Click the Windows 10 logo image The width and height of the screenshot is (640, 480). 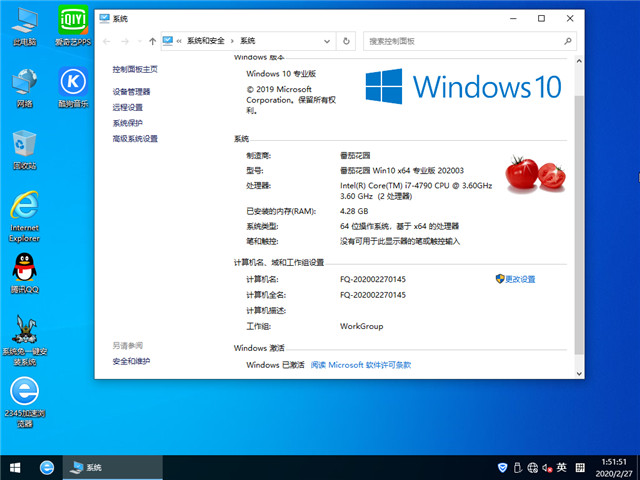pyautogui.click(x=463, y=86)
